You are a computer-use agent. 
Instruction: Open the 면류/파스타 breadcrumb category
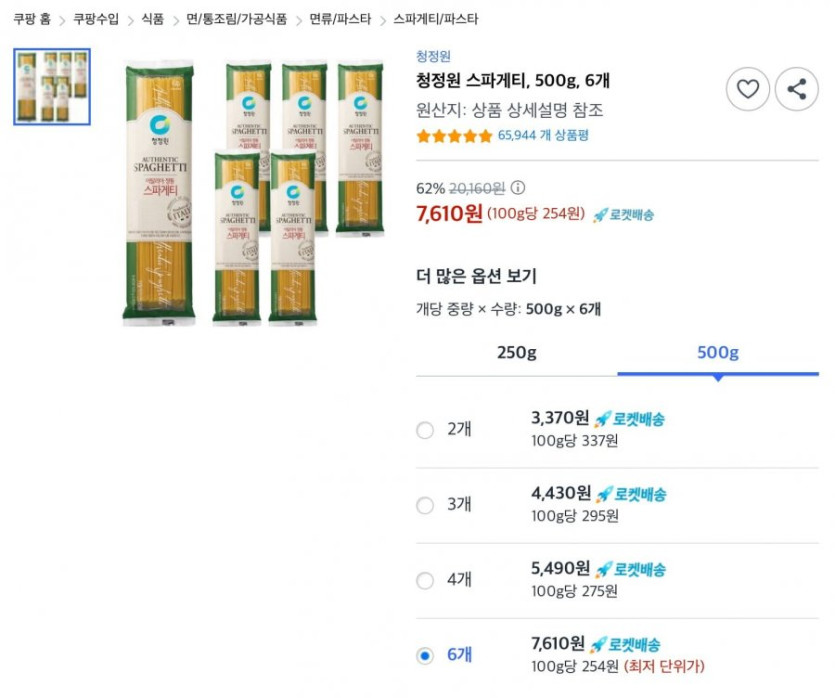tap(340, 19)
